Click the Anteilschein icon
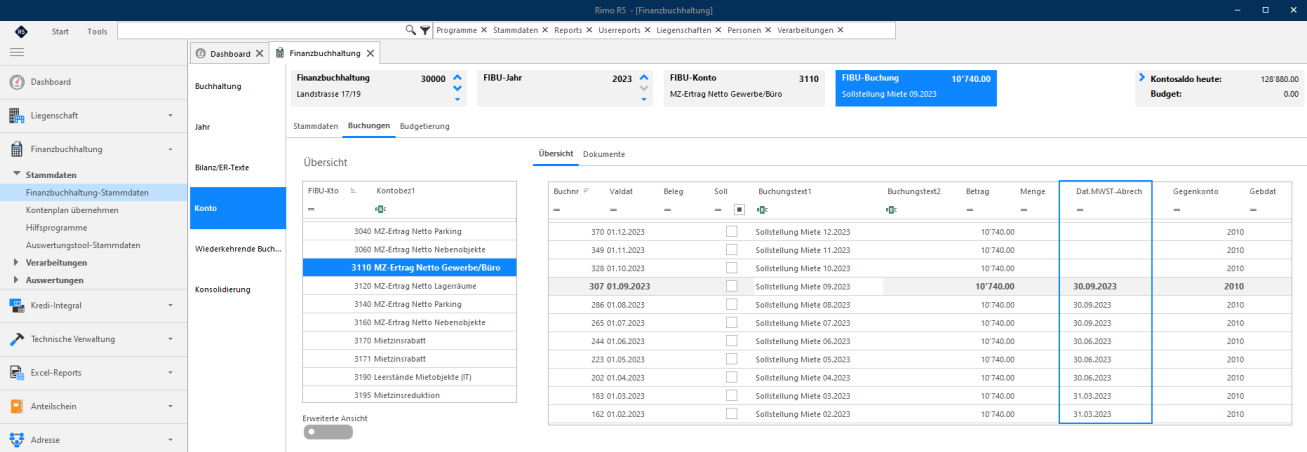Image resolution: width=1307 pixels, height=452 pixels. 17,406
